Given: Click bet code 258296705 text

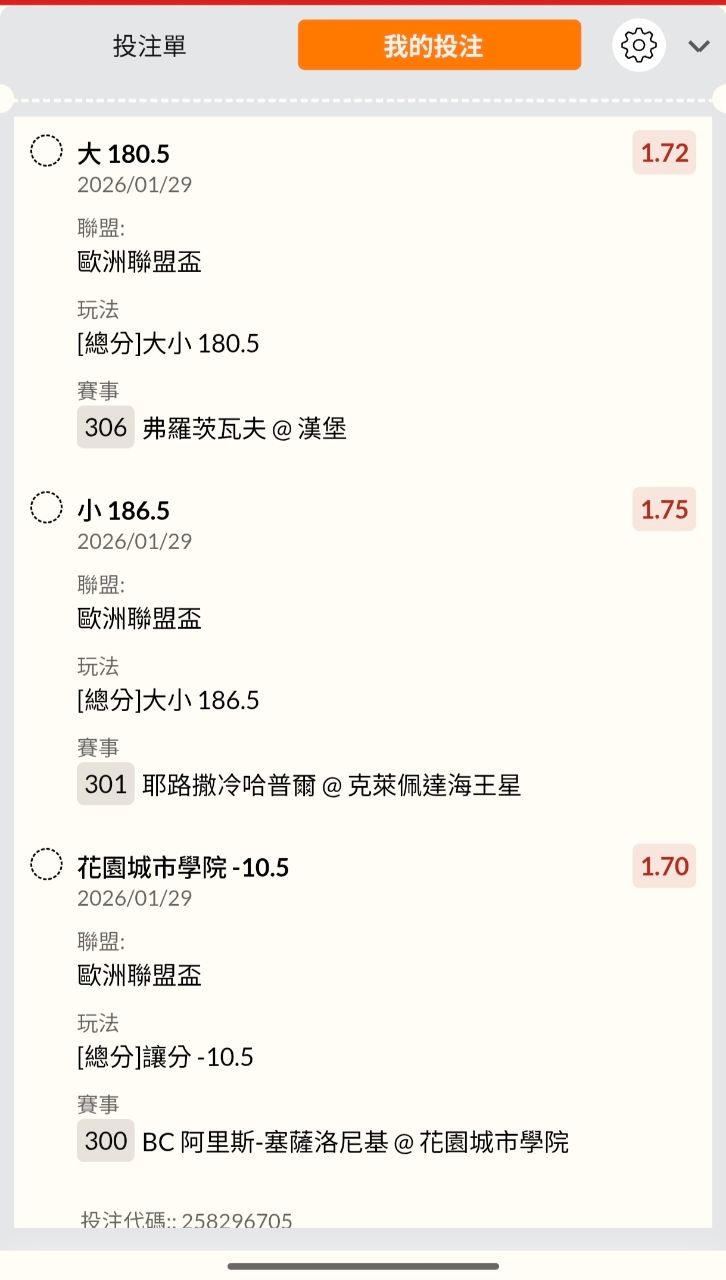Looking at the screenshot, I should point(187,1220).
